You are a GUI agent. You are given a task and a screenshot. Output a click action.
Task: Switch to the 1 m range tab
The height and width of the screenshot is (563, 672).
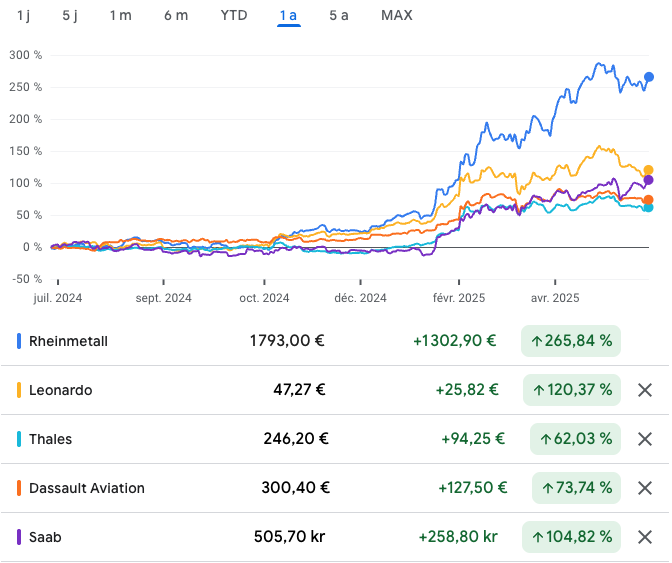point(120,15)
